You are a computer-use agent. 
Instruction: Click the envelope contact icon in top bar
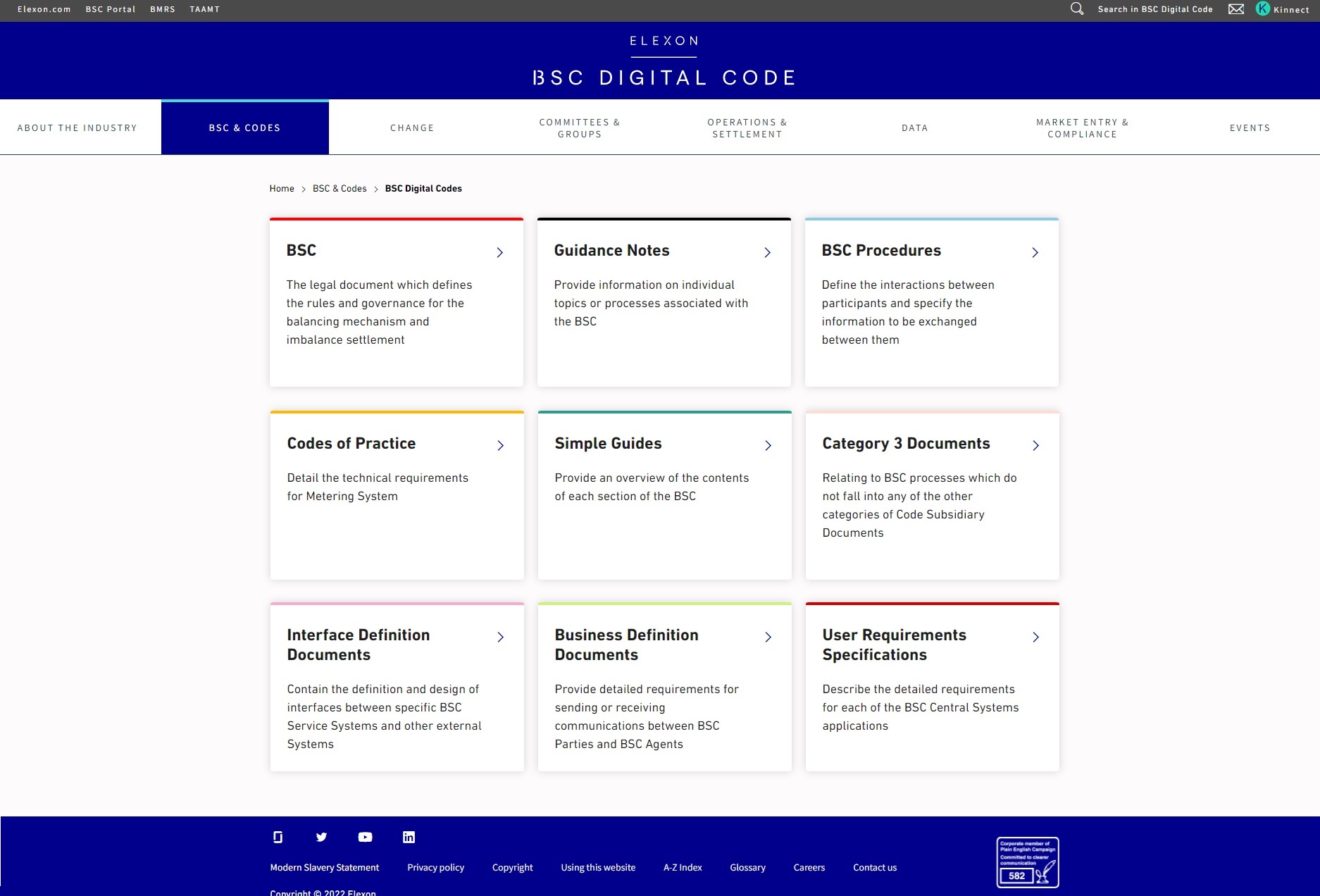tap(1237, 9)
